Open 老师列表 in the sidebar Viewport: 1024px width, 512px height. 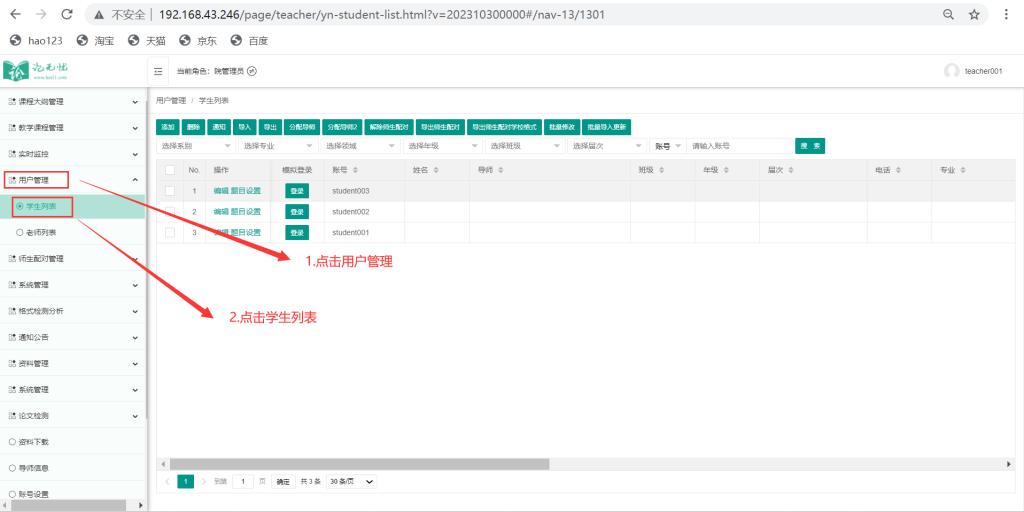[x=41, y=232]
